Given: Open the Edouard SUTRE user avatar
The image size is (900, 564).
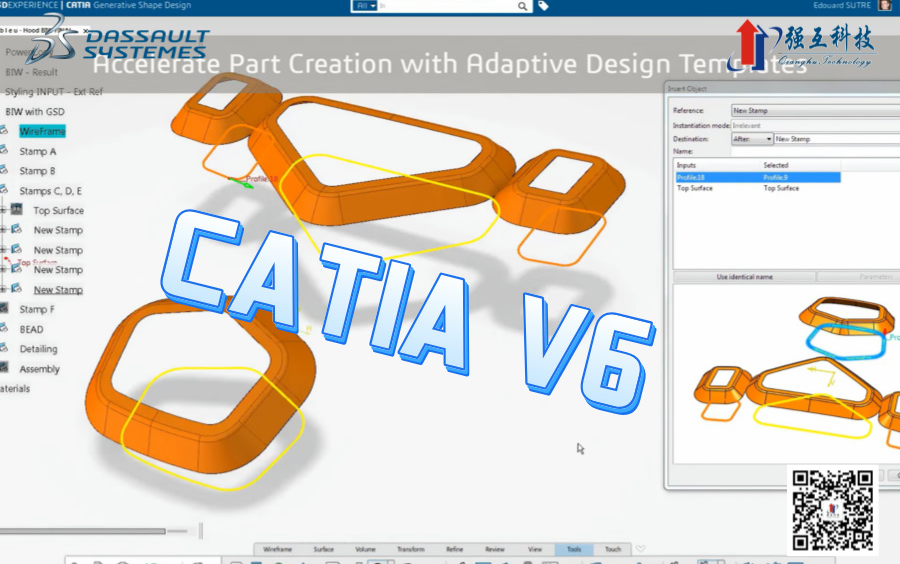Looking at the screenshot, I should pos(885,5).
